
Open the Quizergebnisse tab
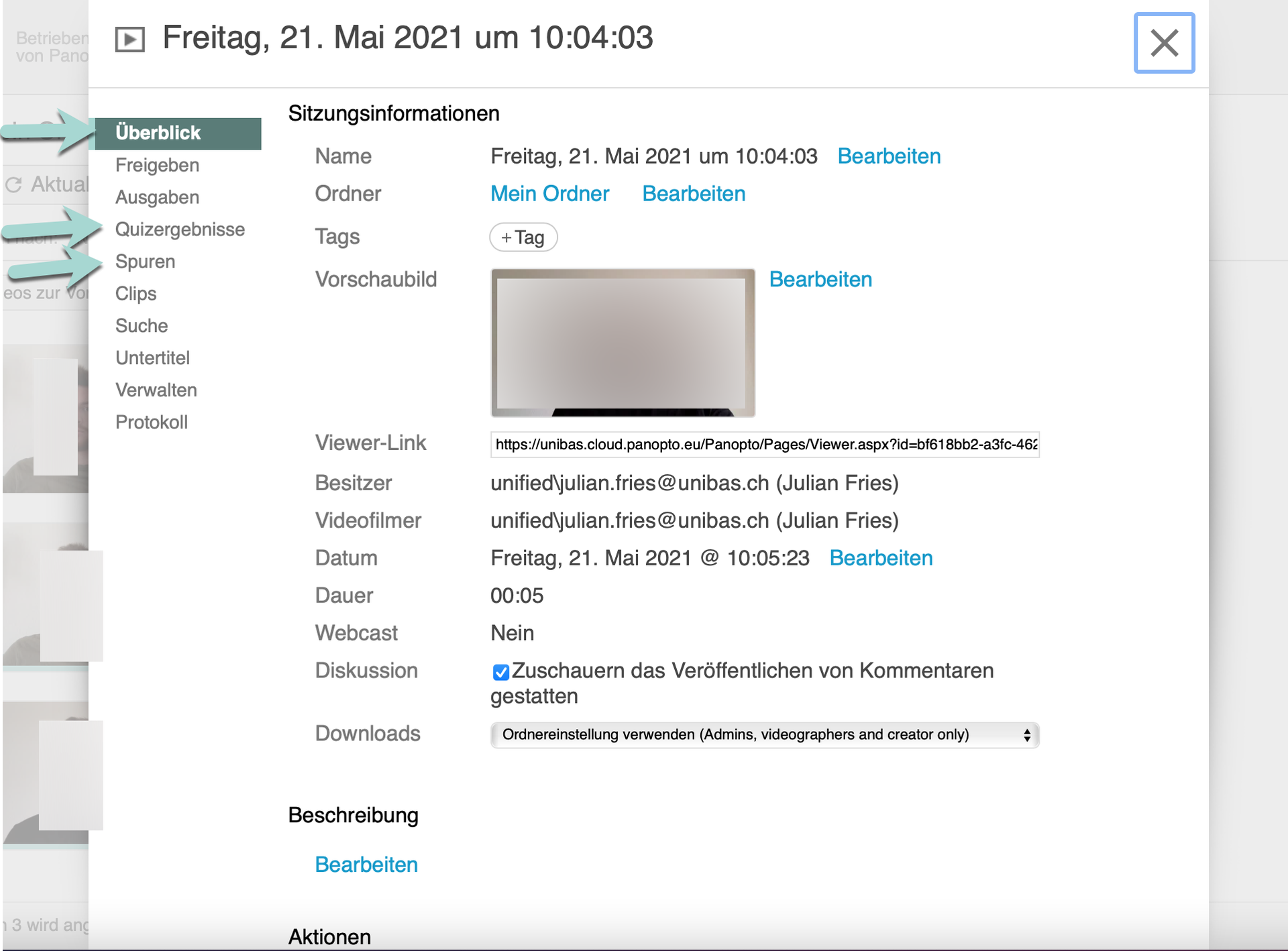pyautogui.click(x=180, y=229)
